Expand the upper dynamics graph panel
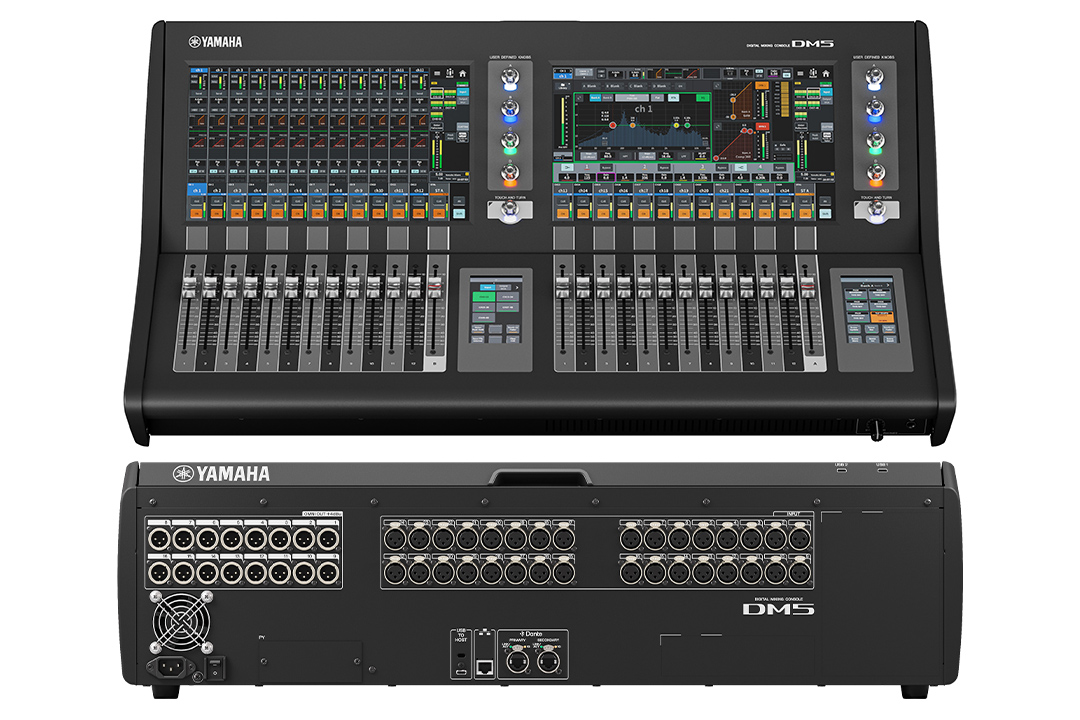 (717, 85)
